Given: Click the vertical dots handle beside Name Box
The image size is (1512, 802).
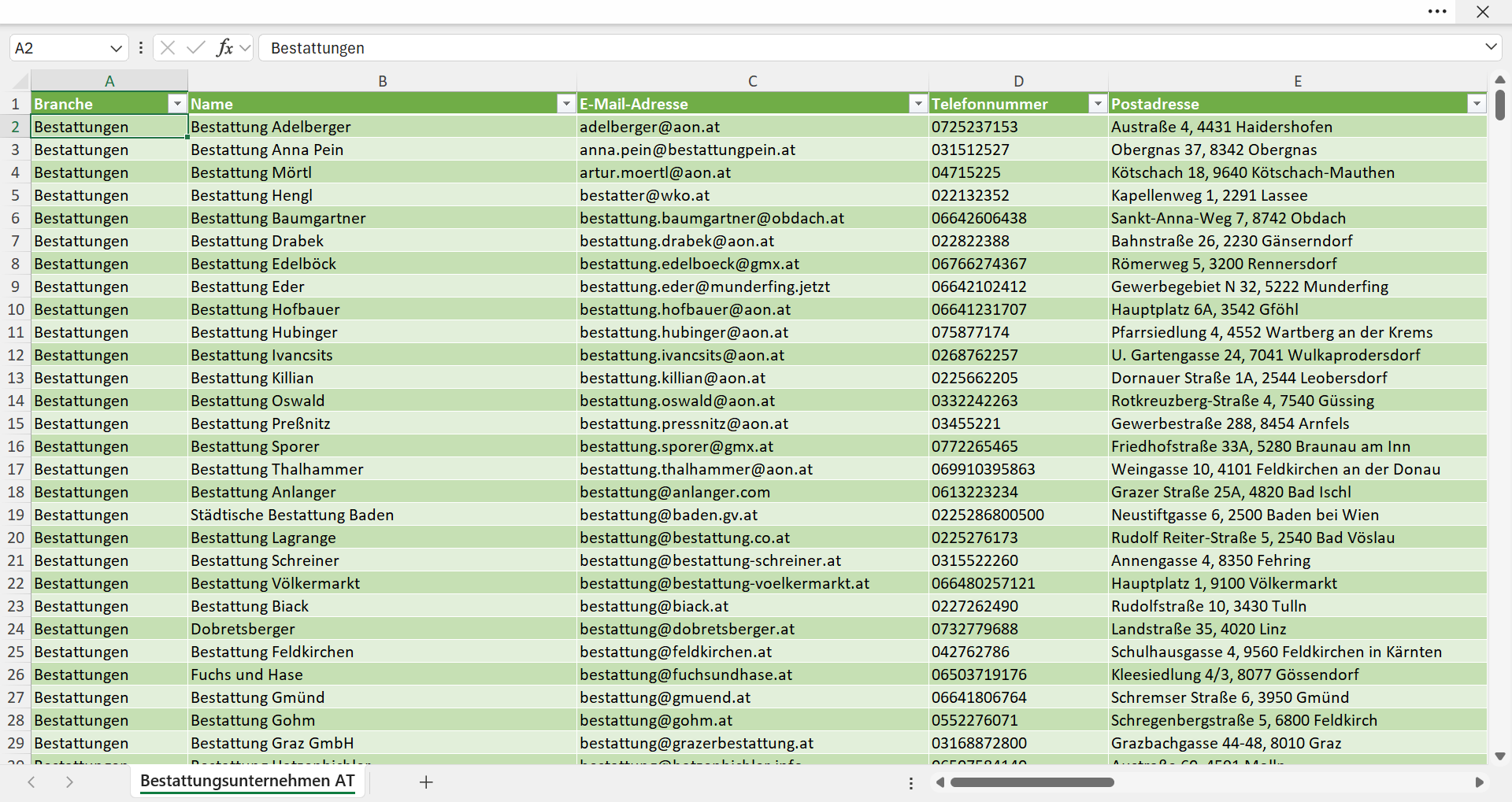Looking at the screenshot, I should (x=141, y=48).
